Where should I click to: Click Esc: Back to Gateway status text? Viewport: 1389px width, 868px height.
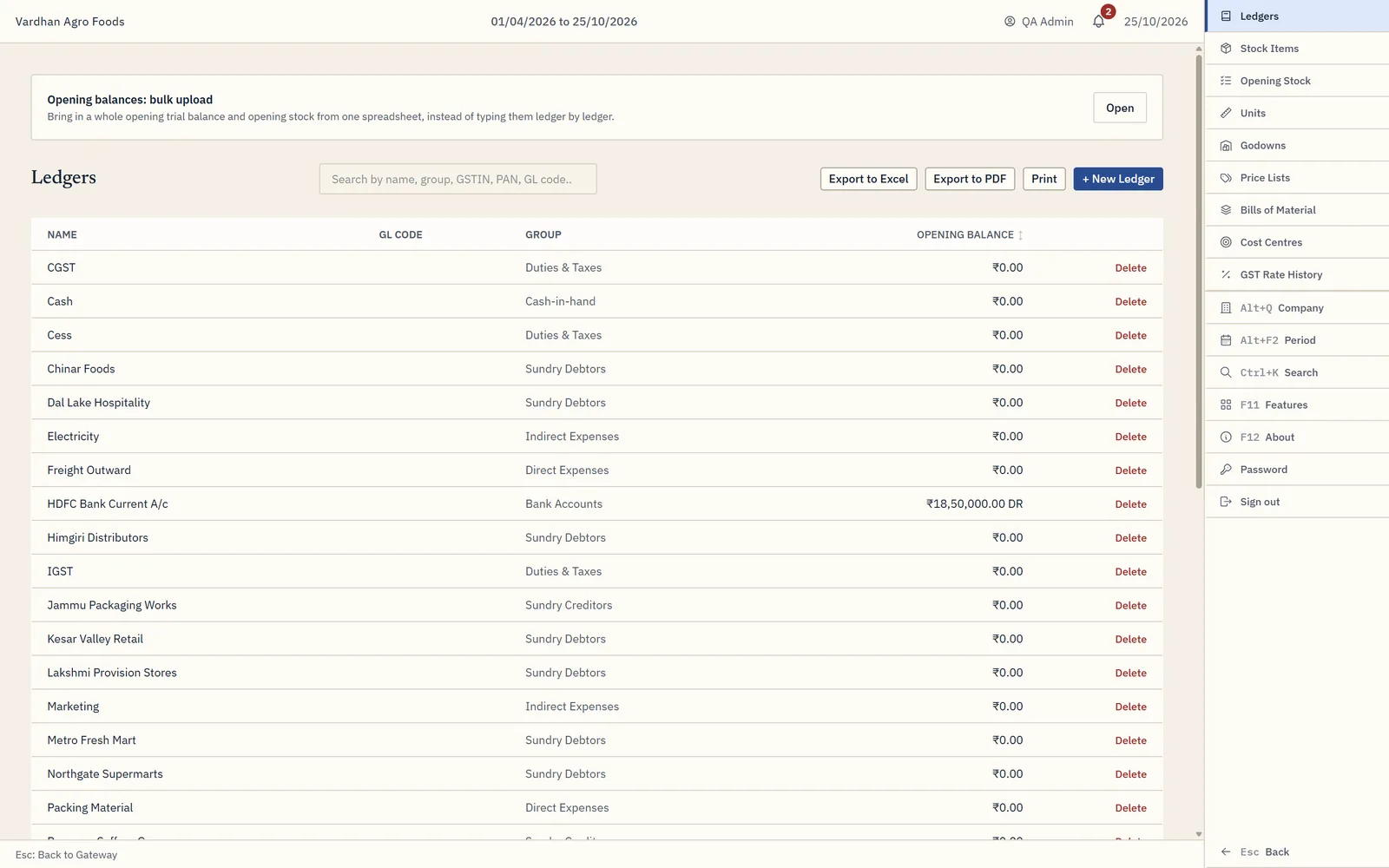tap(66, 855)
